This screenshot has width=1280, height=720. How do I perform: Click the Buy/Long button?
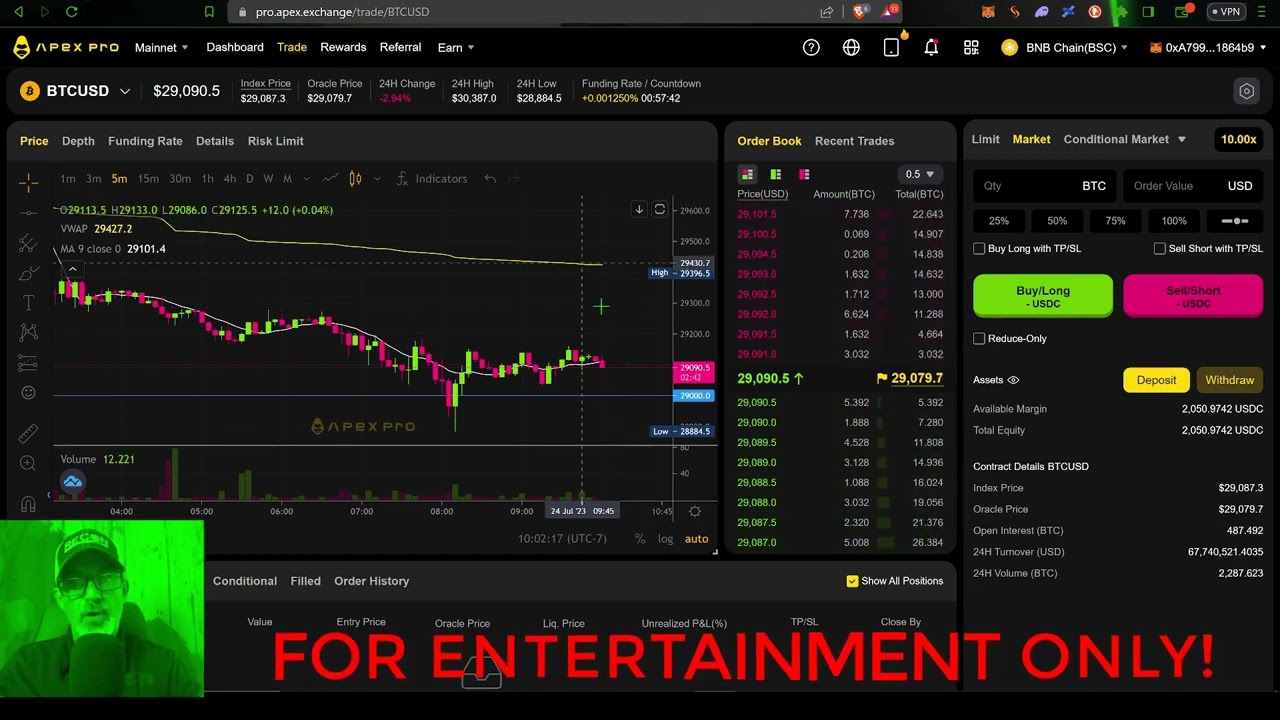tap(1043, 296)
